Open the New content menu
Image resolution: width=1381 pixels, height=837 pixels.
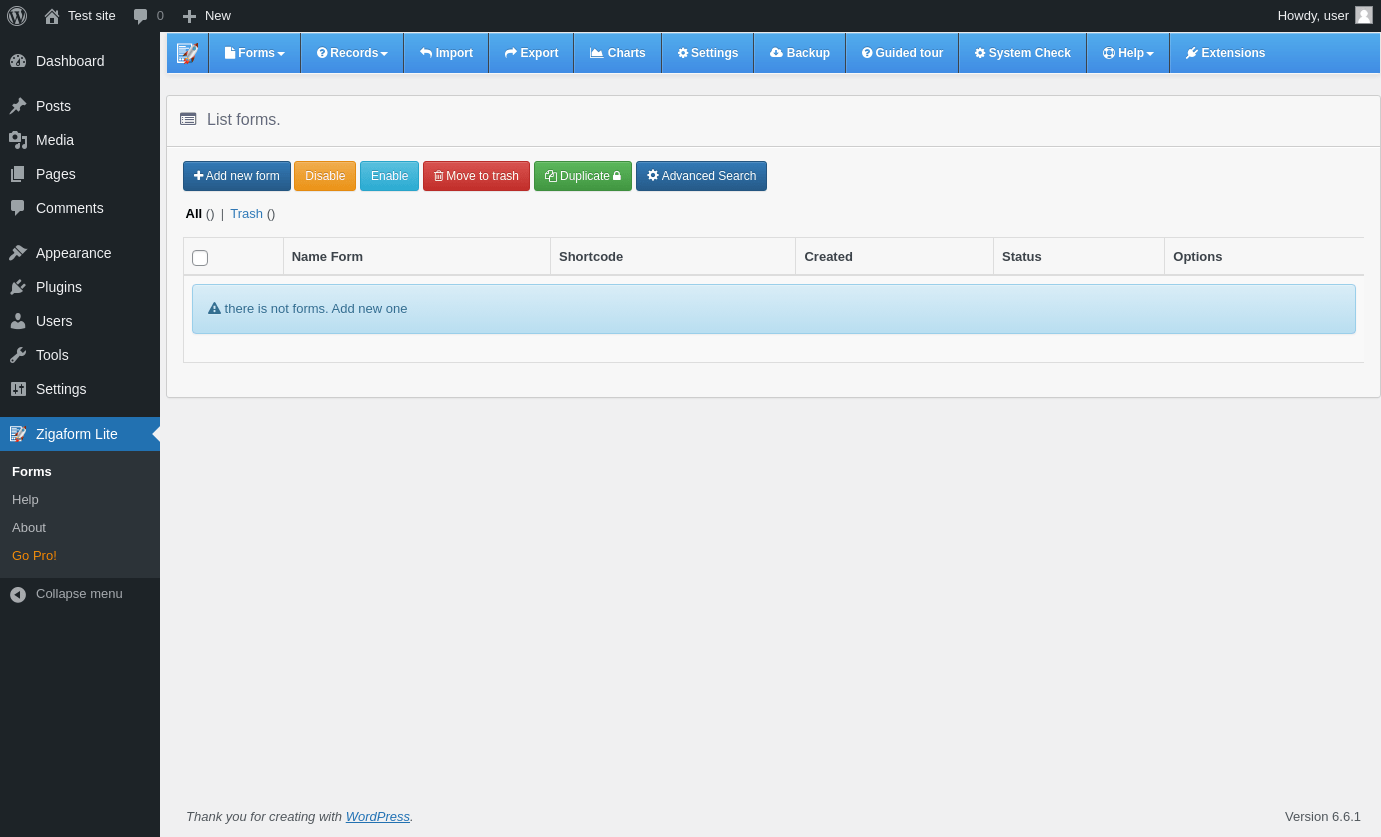(206, 16)
